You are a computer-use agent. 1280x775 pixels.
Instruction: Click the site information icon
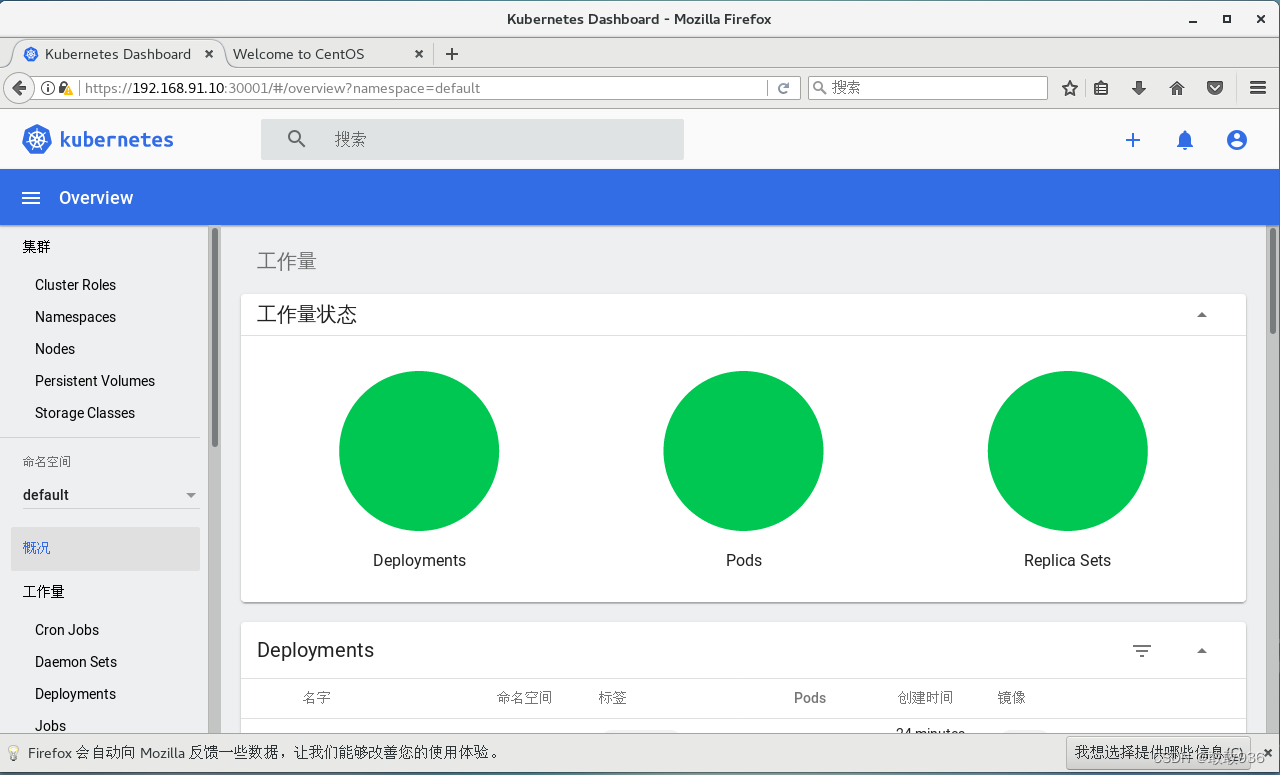point(48,88)
